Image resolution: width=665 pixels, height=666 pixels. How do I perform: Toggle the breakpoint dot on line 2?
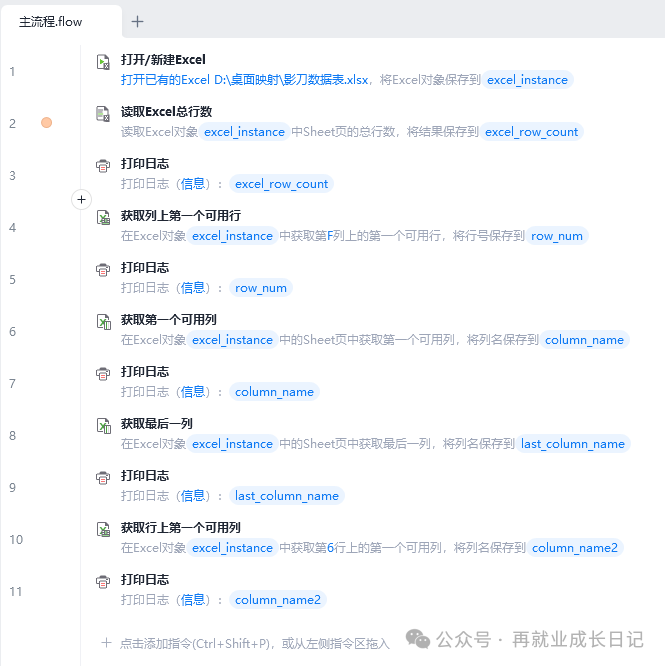(x=46, y=123)
